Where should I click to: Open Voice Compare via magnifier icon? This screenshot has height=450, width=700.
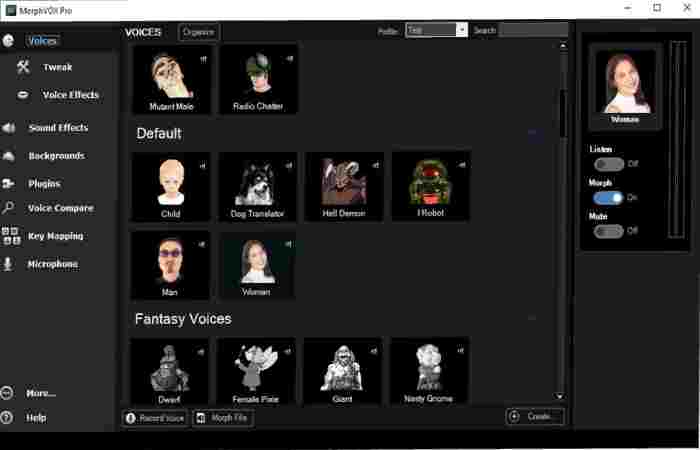pos(8,208)
